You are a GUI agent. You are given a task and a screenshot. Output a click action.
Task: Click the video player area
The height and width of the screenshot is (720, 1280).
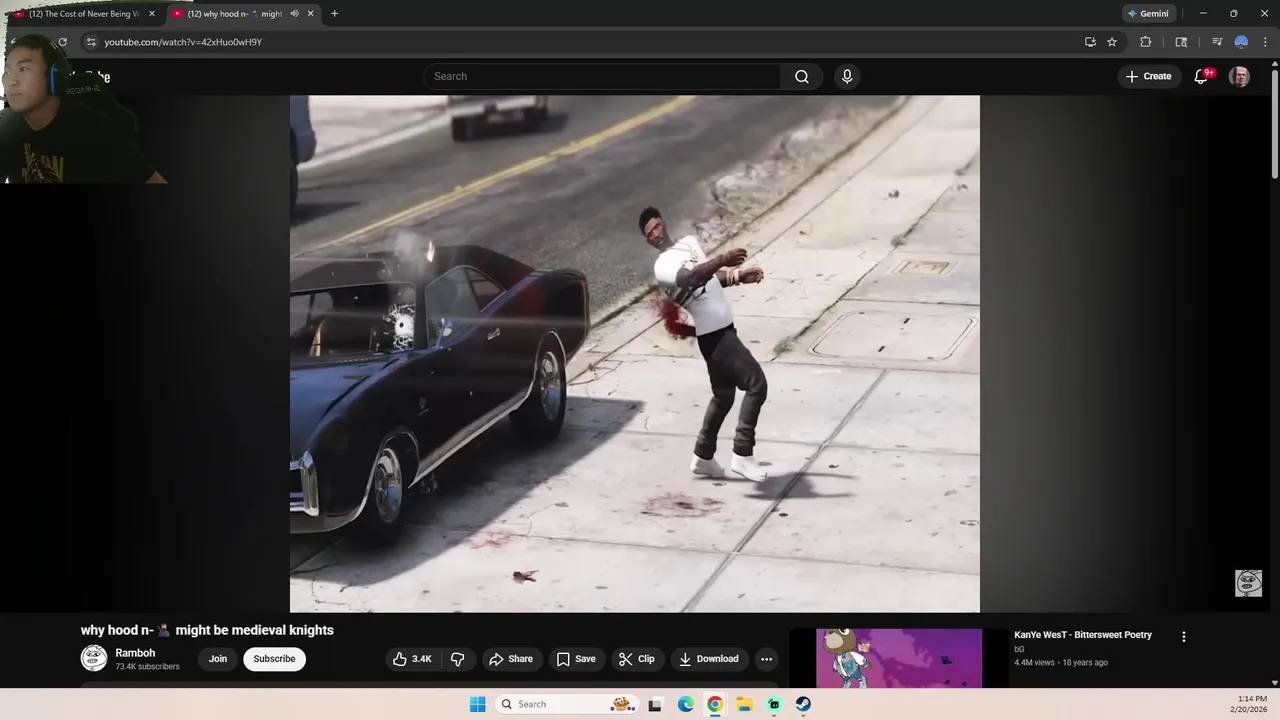(x=635, y=354)
